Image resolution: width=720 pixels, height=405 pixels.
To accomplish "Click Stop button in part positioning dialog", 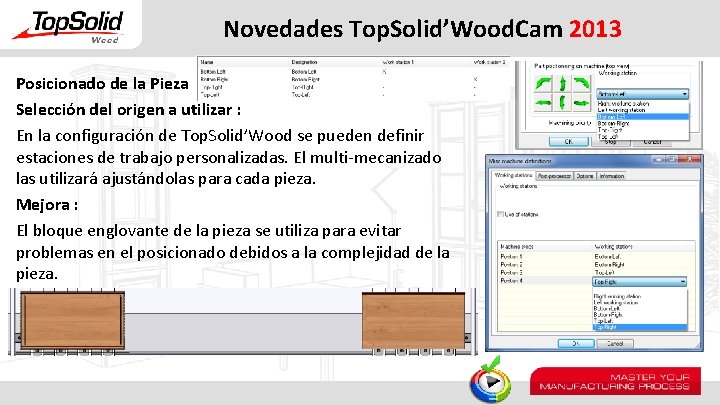I will point(610,142).
